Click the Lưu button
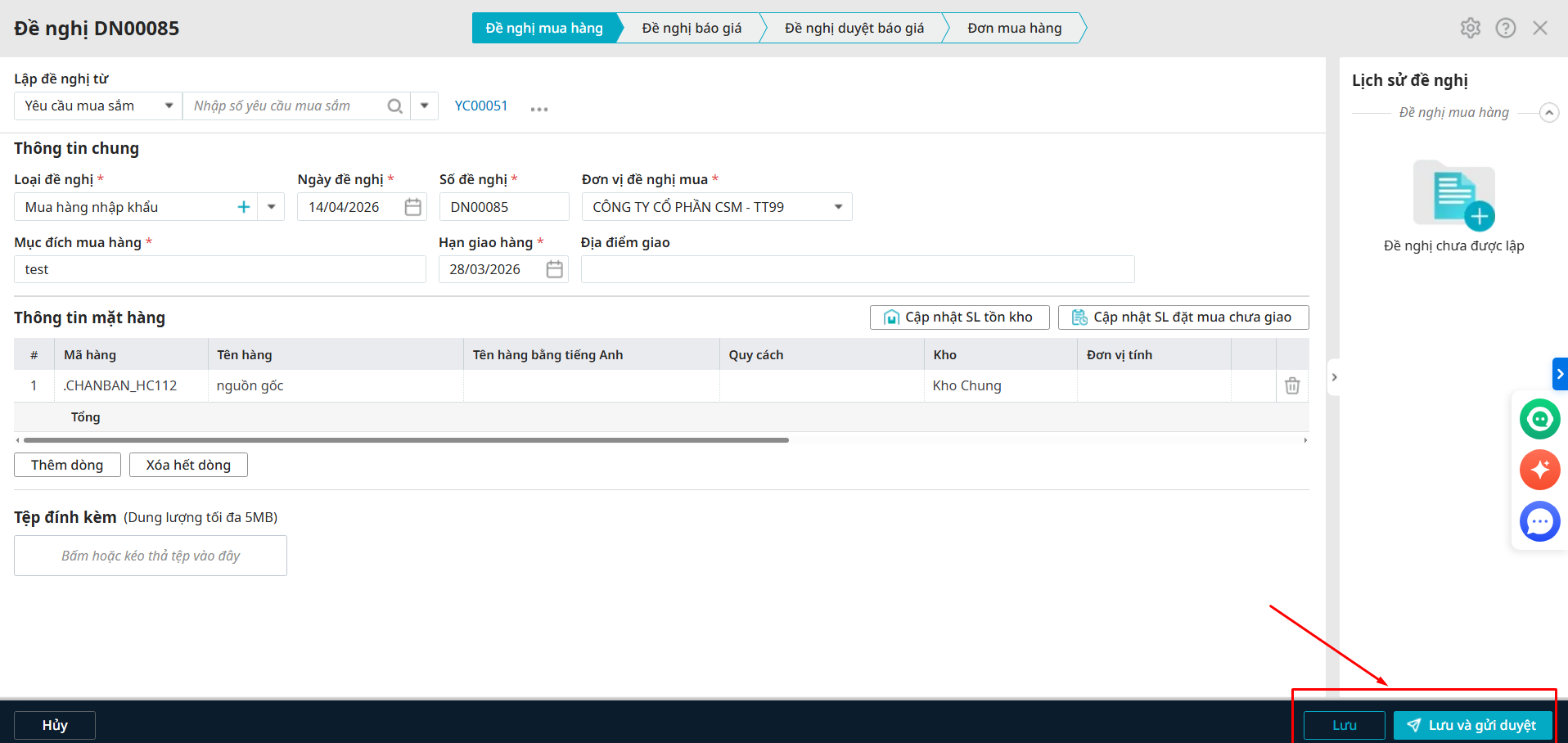This screenshot has height=743, width=1568. pos(1345,725)
